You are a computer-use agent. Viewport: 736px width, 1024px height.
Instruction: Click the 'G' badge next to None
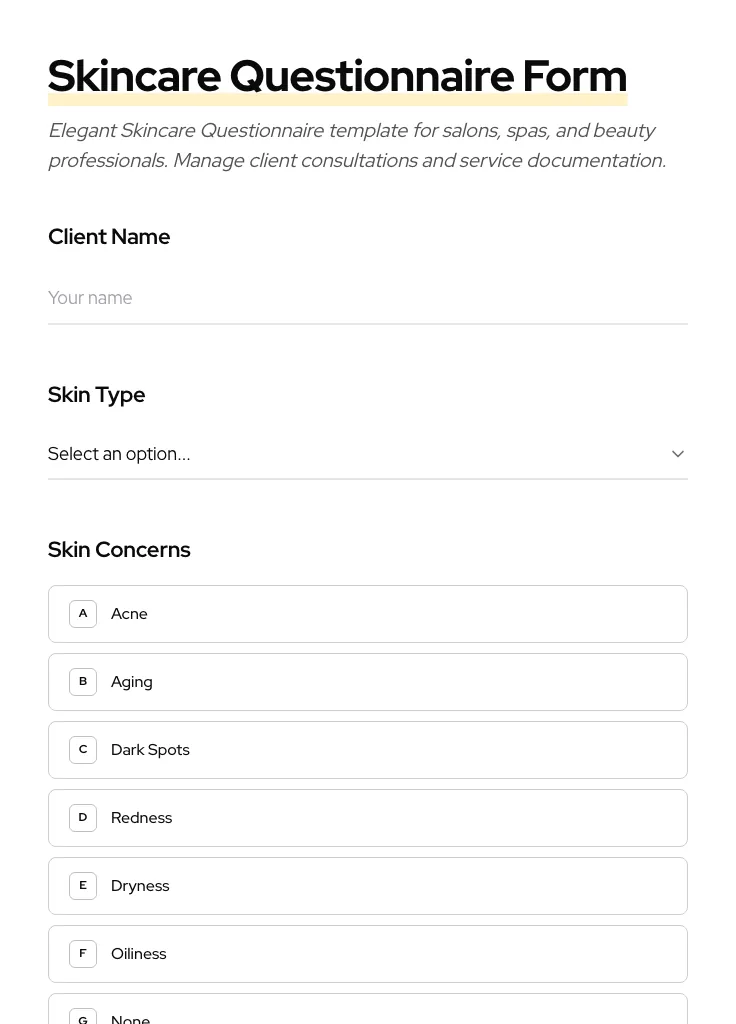point(83,1018)
